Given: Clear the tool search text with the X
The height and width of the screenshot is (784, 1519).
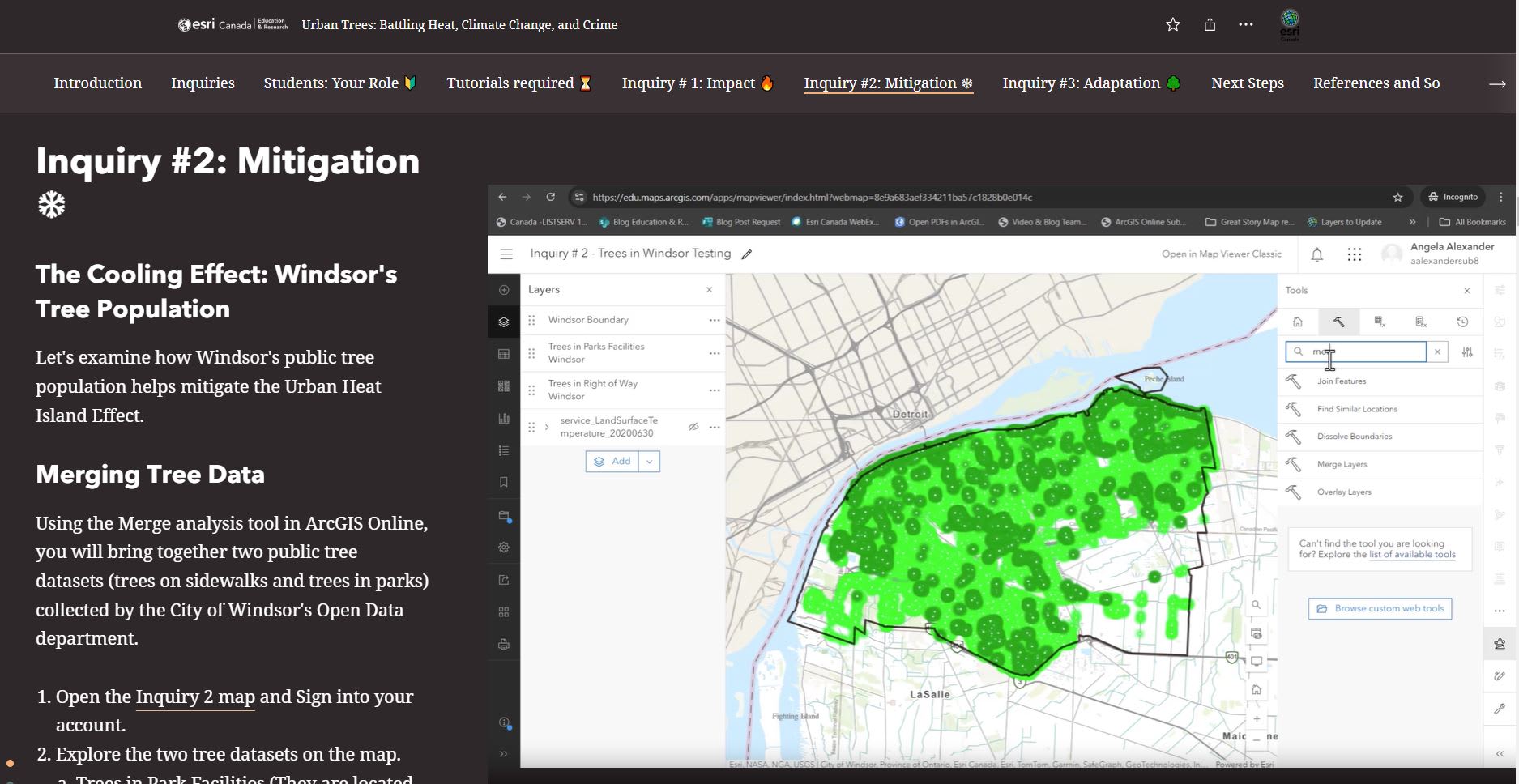Looking at the screenshot, I should click(x=1438, y=352).
